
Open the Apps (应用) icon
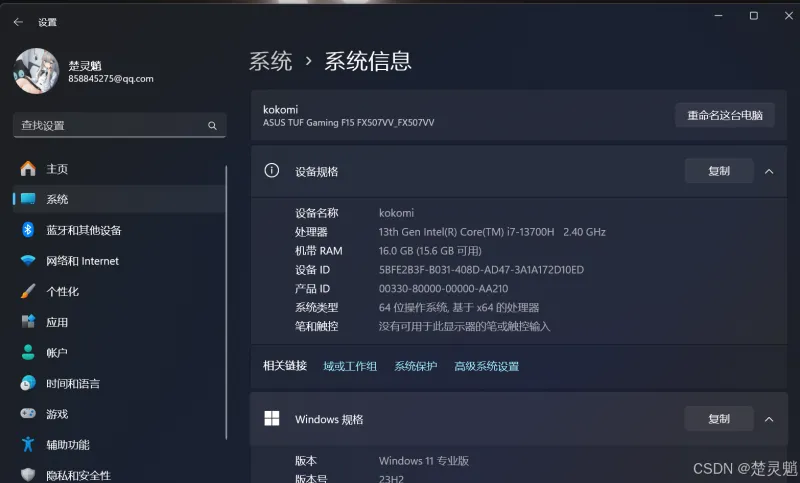pyautogui.click(x=28, y=322)
